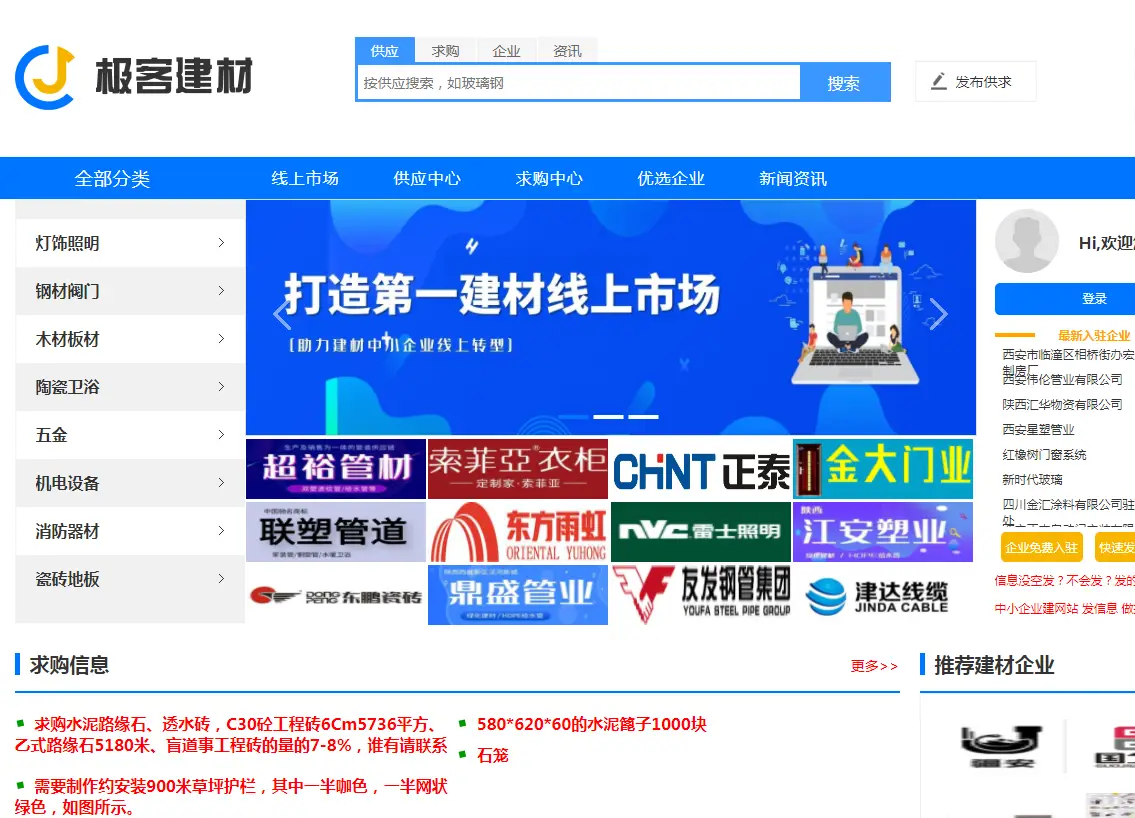Open 索菲亚衣柜 brand banner

tap(518, 469)
